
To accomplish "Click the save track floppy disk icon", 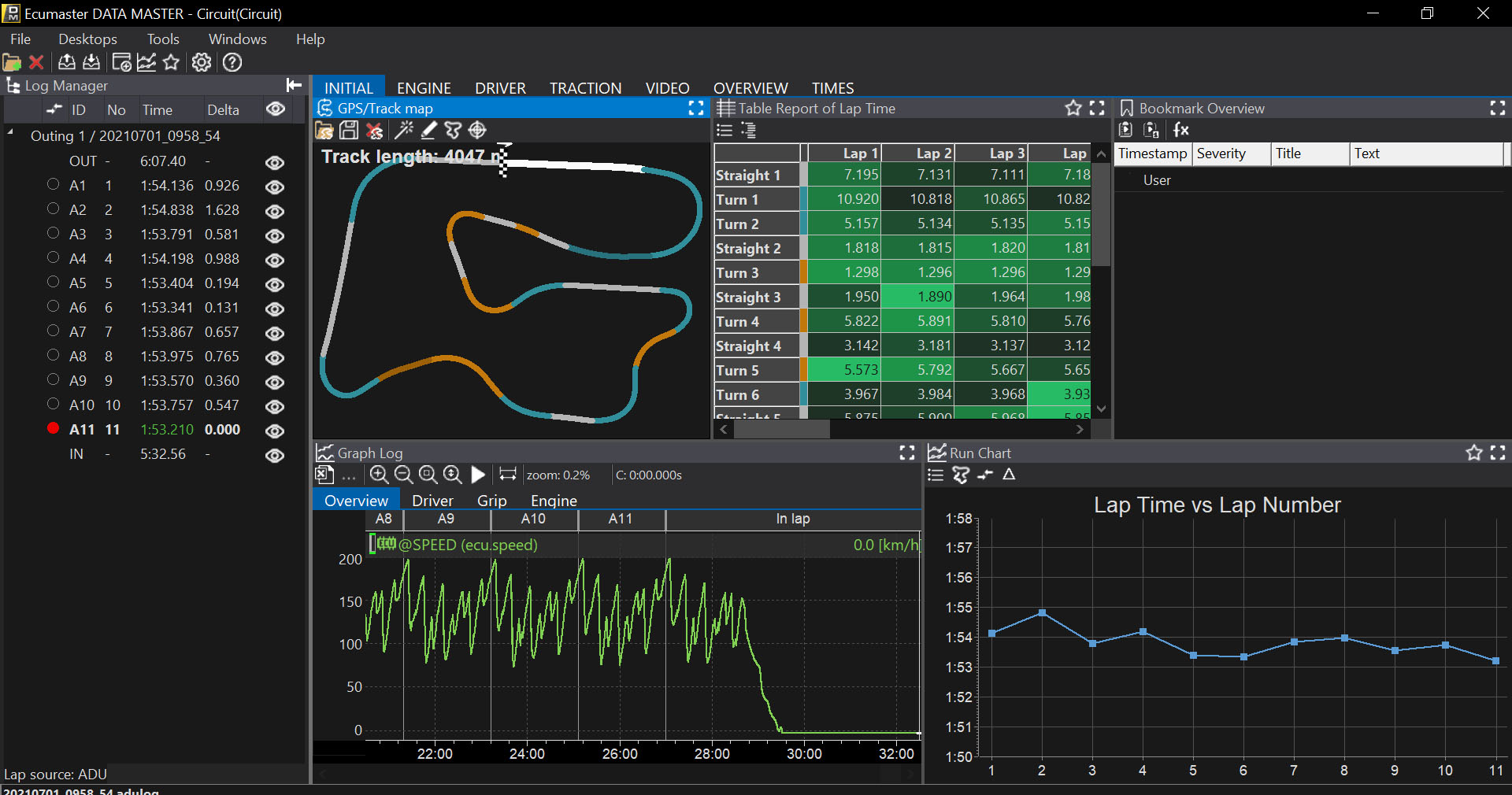I will pyautogui.click(x=349, y=131).
